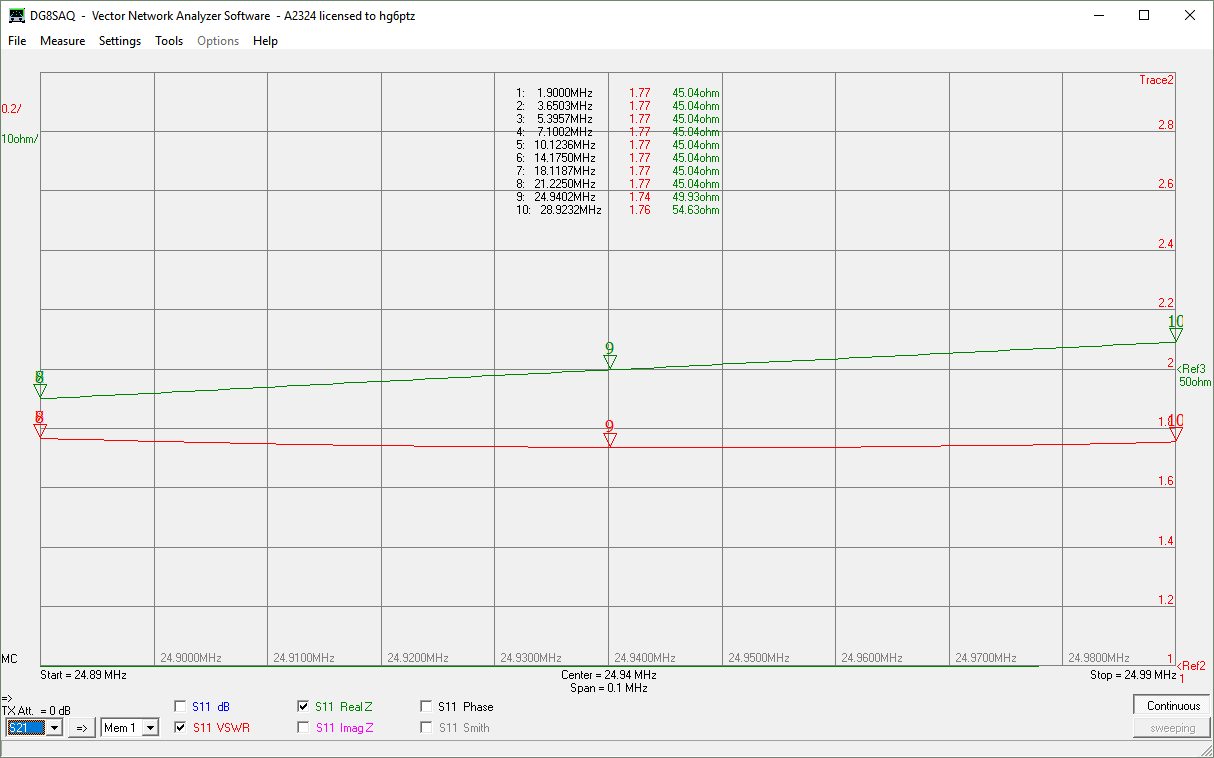Open the Settings menu
The width and height of the screenshot is (1214, 758).
pos(120,41)
